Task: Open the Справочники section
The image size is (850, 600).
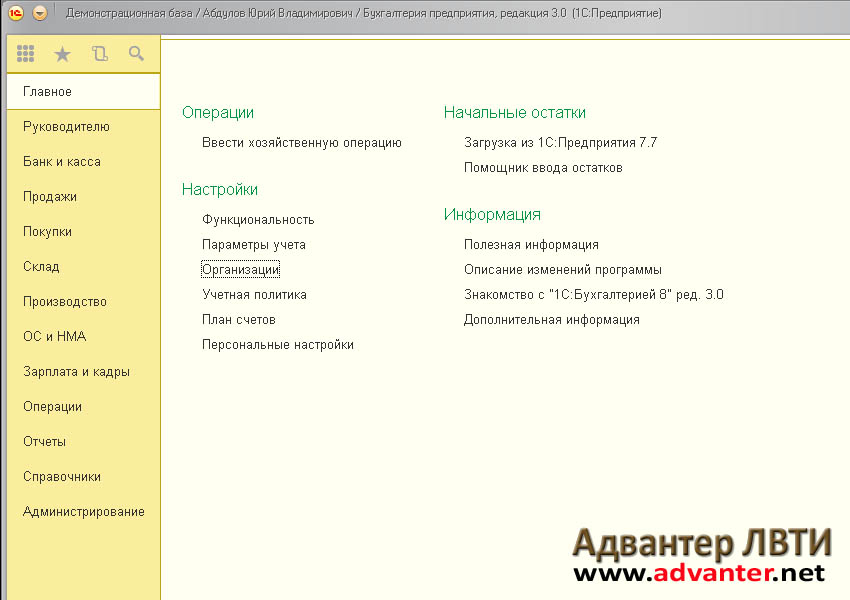Action: (83, 476)
